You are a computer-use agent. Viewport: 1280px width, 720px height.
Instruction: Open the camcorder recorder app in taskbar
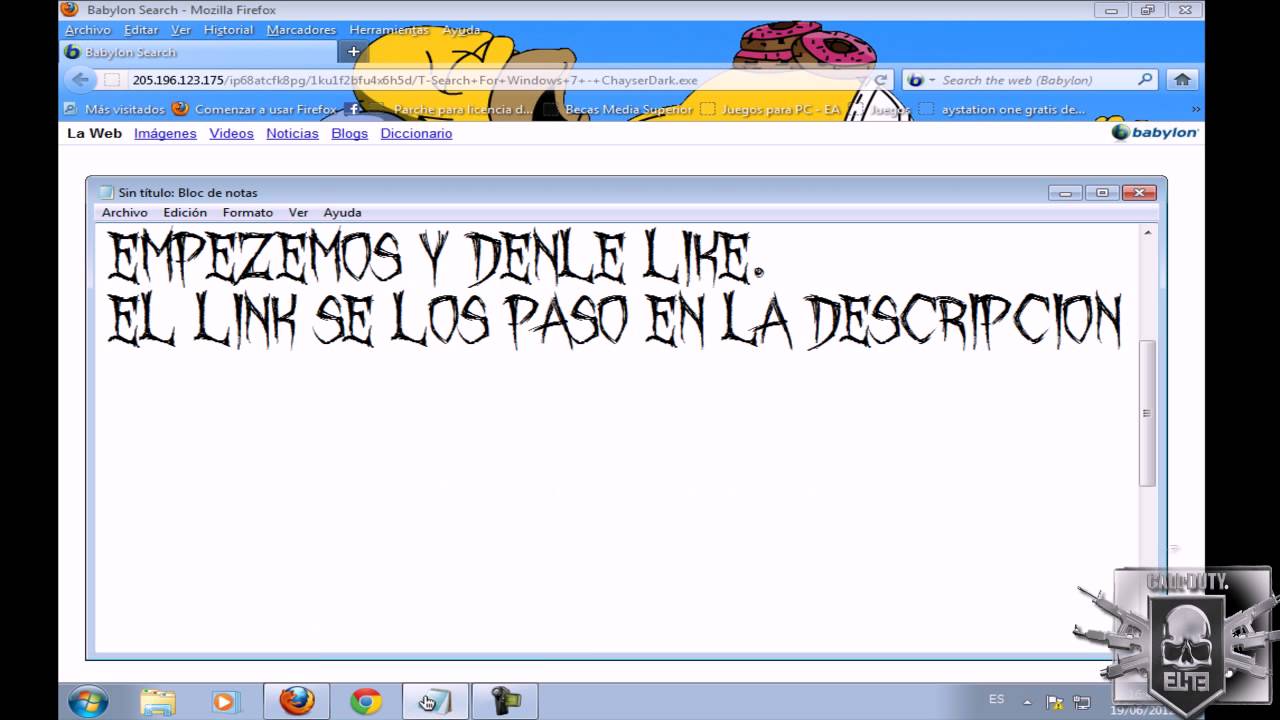[x=505, y=702]
